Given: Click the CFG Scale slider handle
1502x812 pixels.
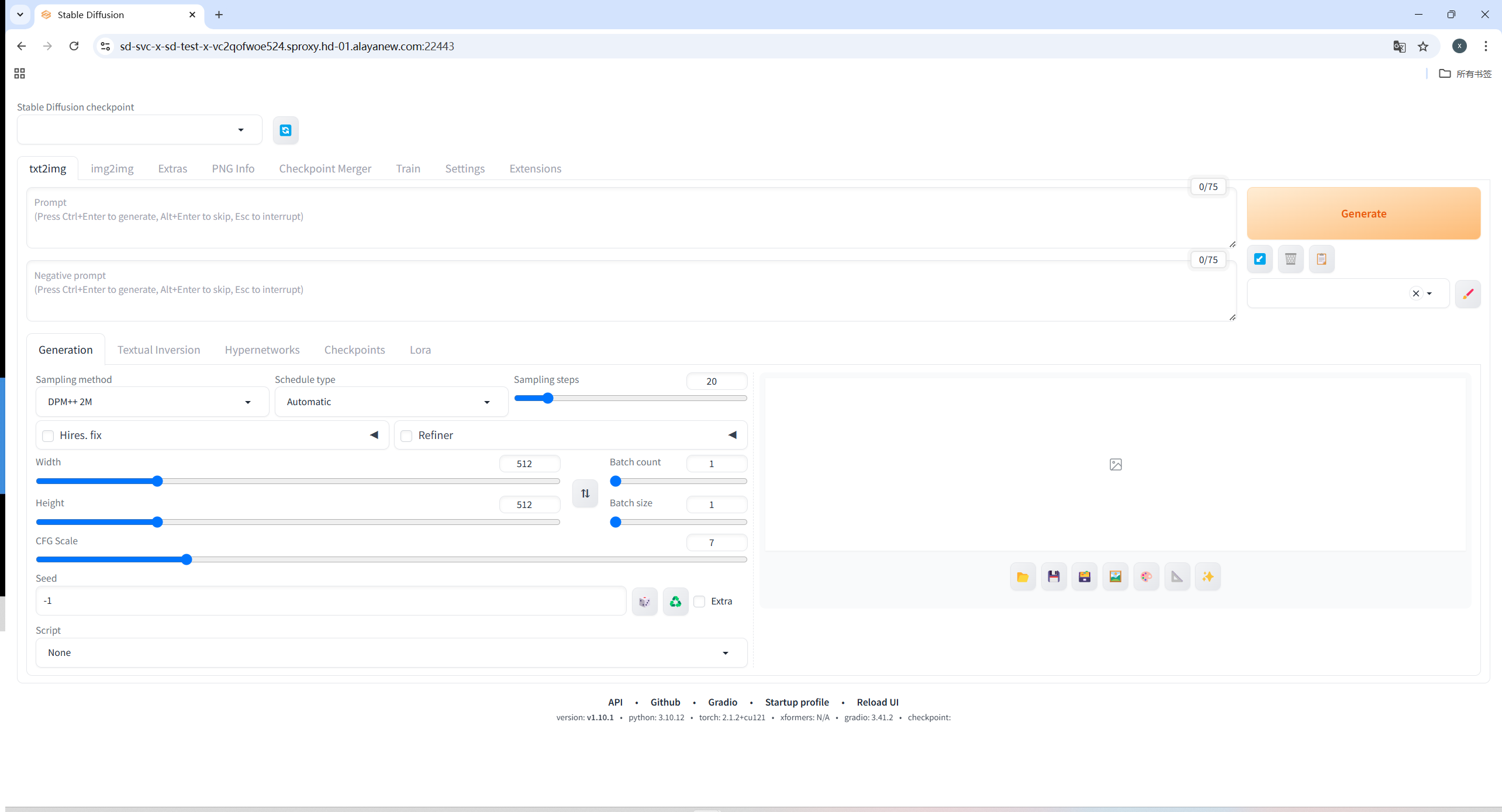Looking at the screenshot, I should pos(187,559).
